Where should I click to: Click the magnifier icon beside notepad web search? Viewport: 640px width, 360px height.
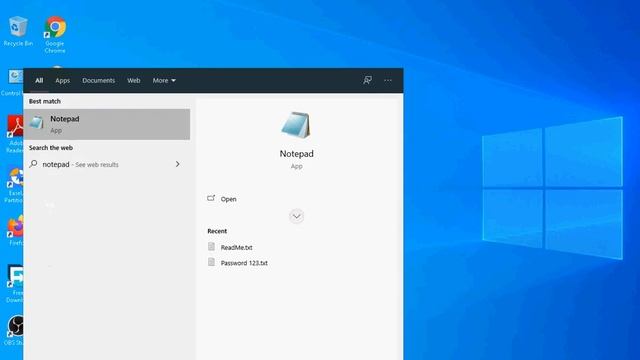pos(33,164)
